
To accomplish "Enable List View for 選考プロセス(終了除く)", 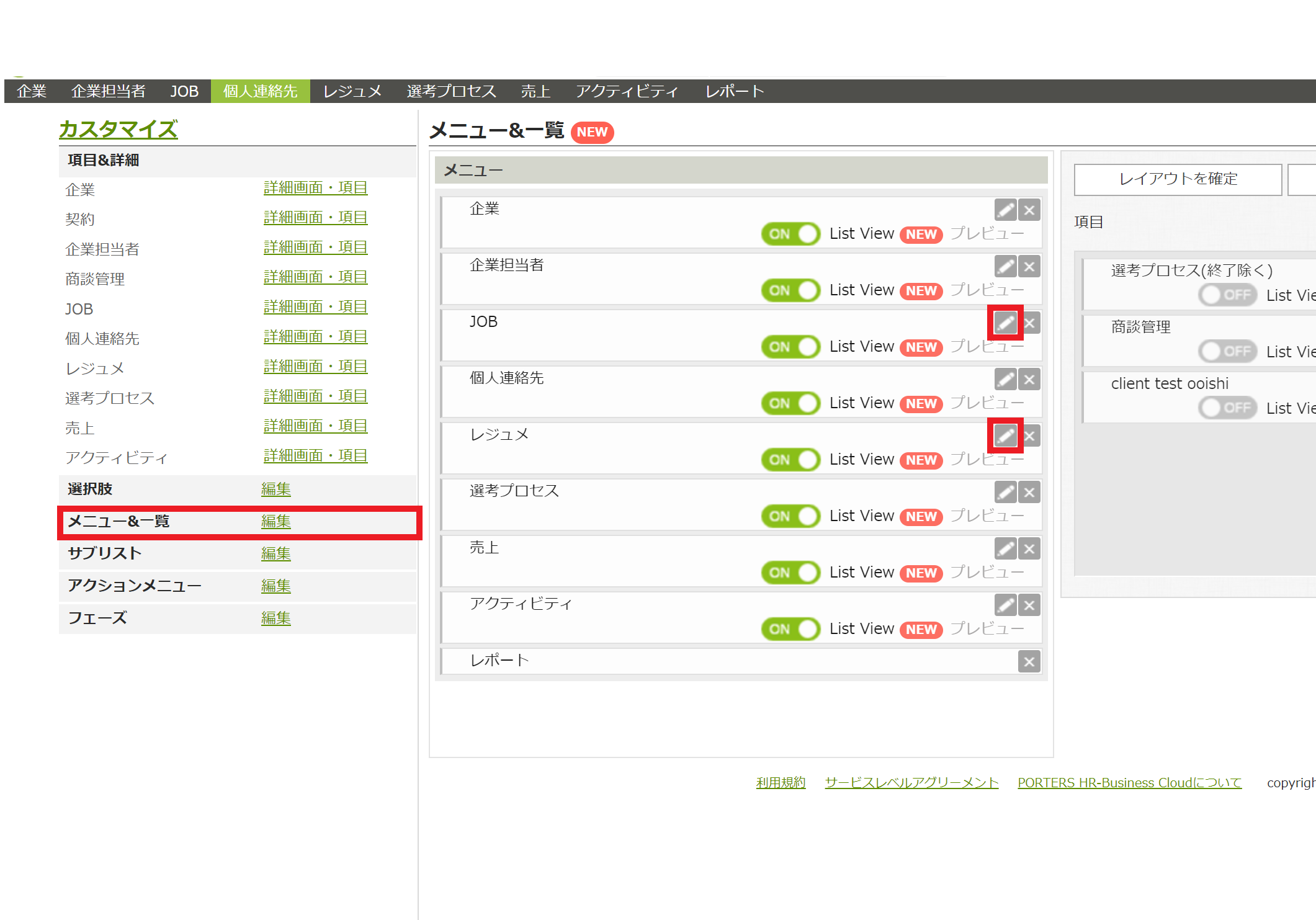I will click(1227, 295).
